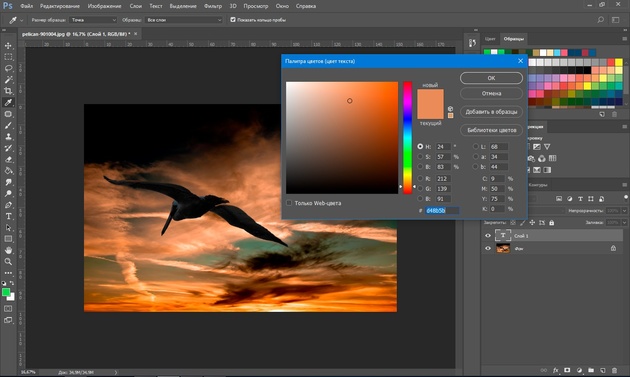The height and width of the screenshot is (377, 630).
Task: Open the workspace switcher icon
Action: tap(616, 20)
